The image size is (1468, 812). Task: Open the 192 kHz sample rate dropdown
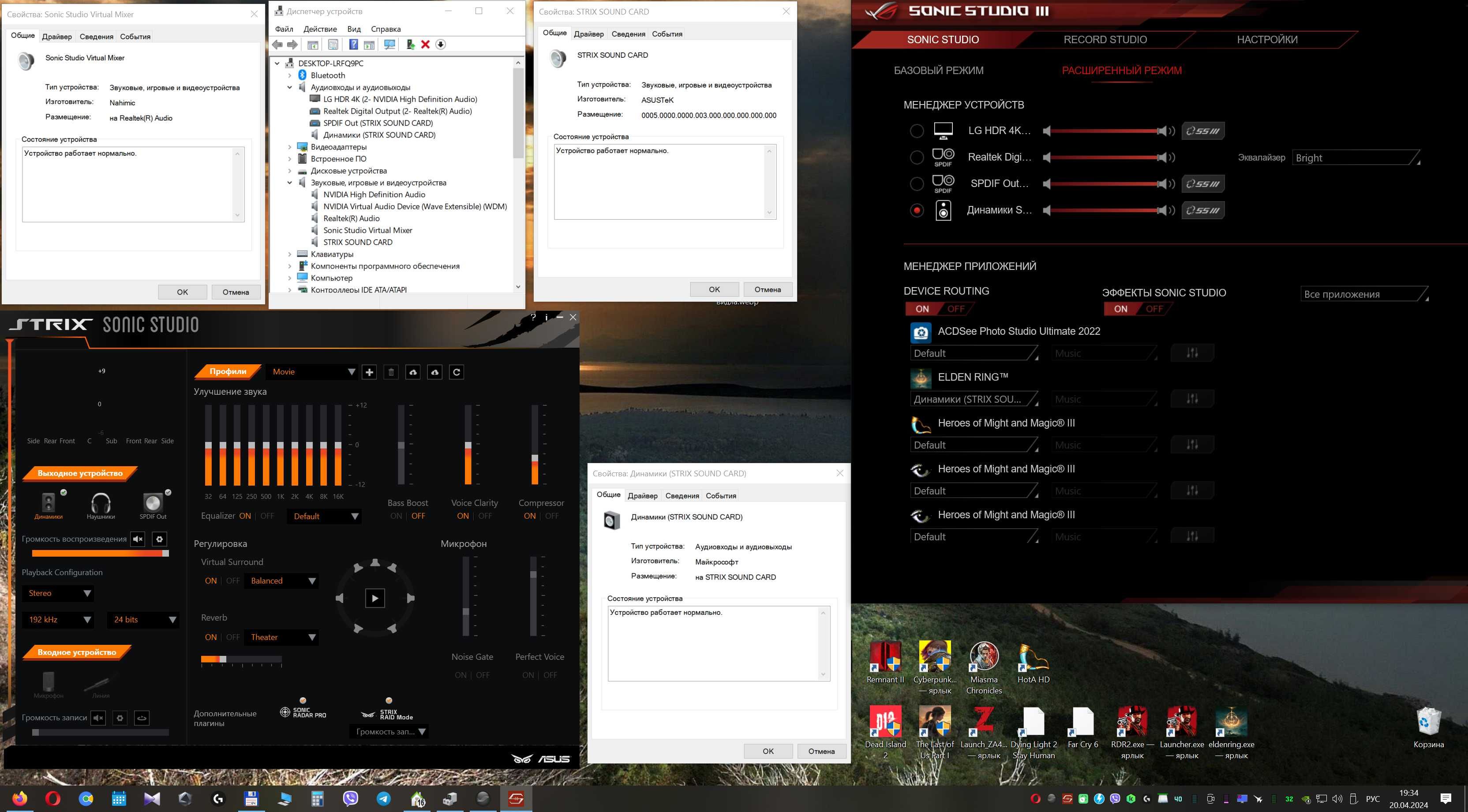coord(58,620)
